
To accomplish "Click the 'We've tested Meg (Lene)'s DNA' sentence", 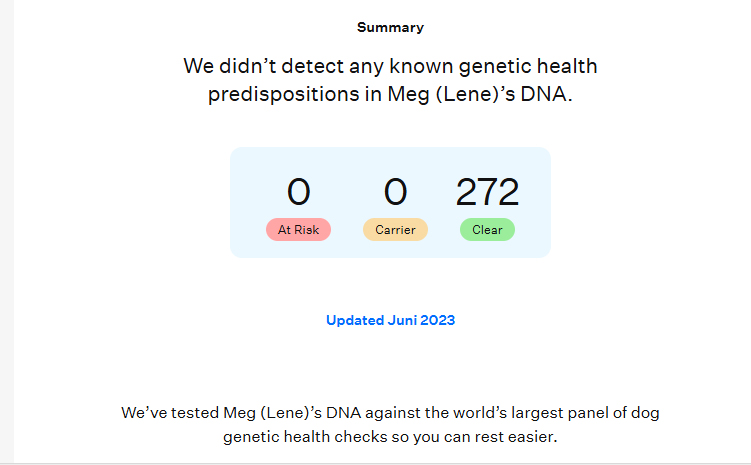I will tap(390, 413).
